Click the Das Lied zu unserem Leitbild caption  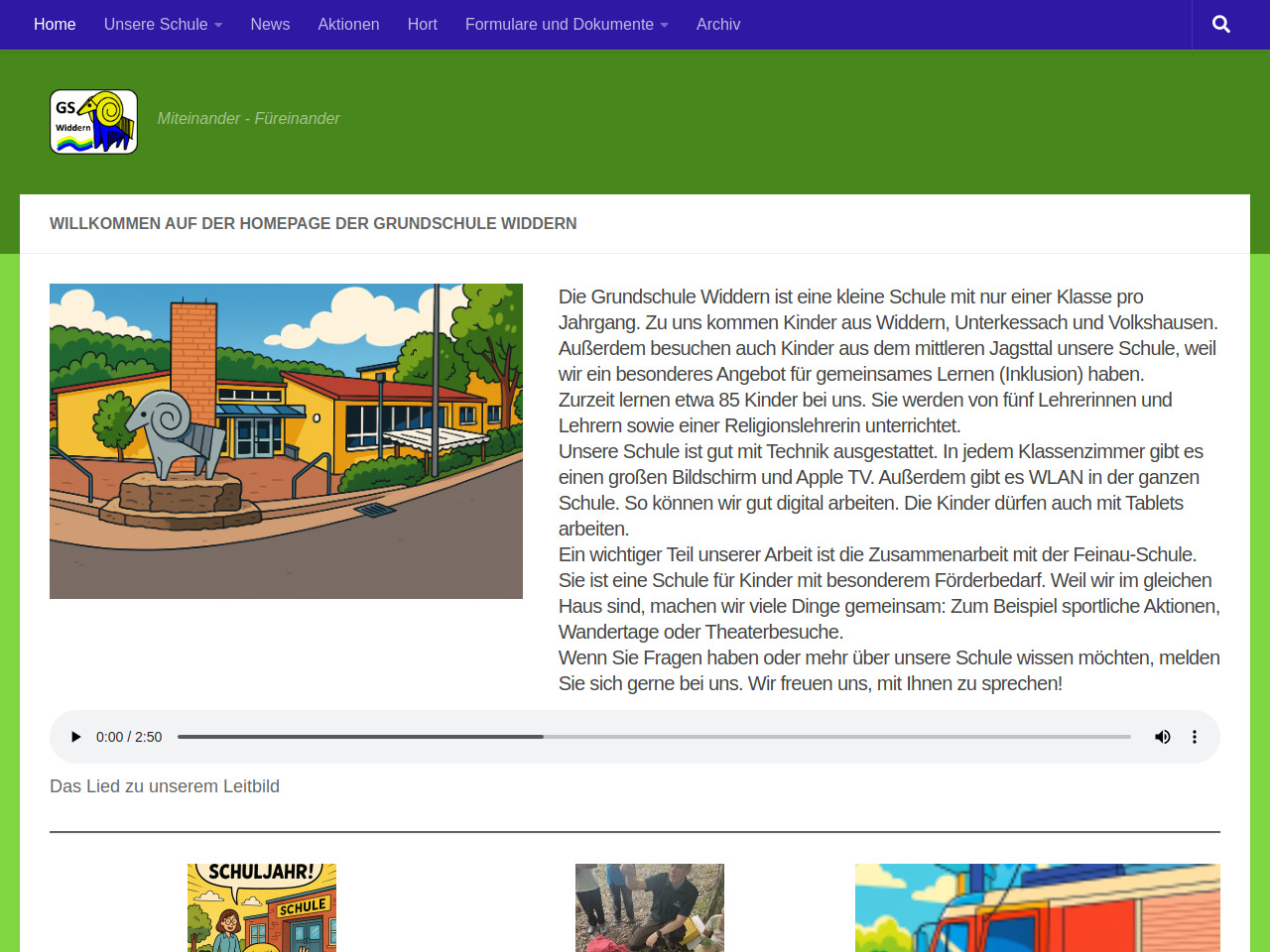pos(165,786)
